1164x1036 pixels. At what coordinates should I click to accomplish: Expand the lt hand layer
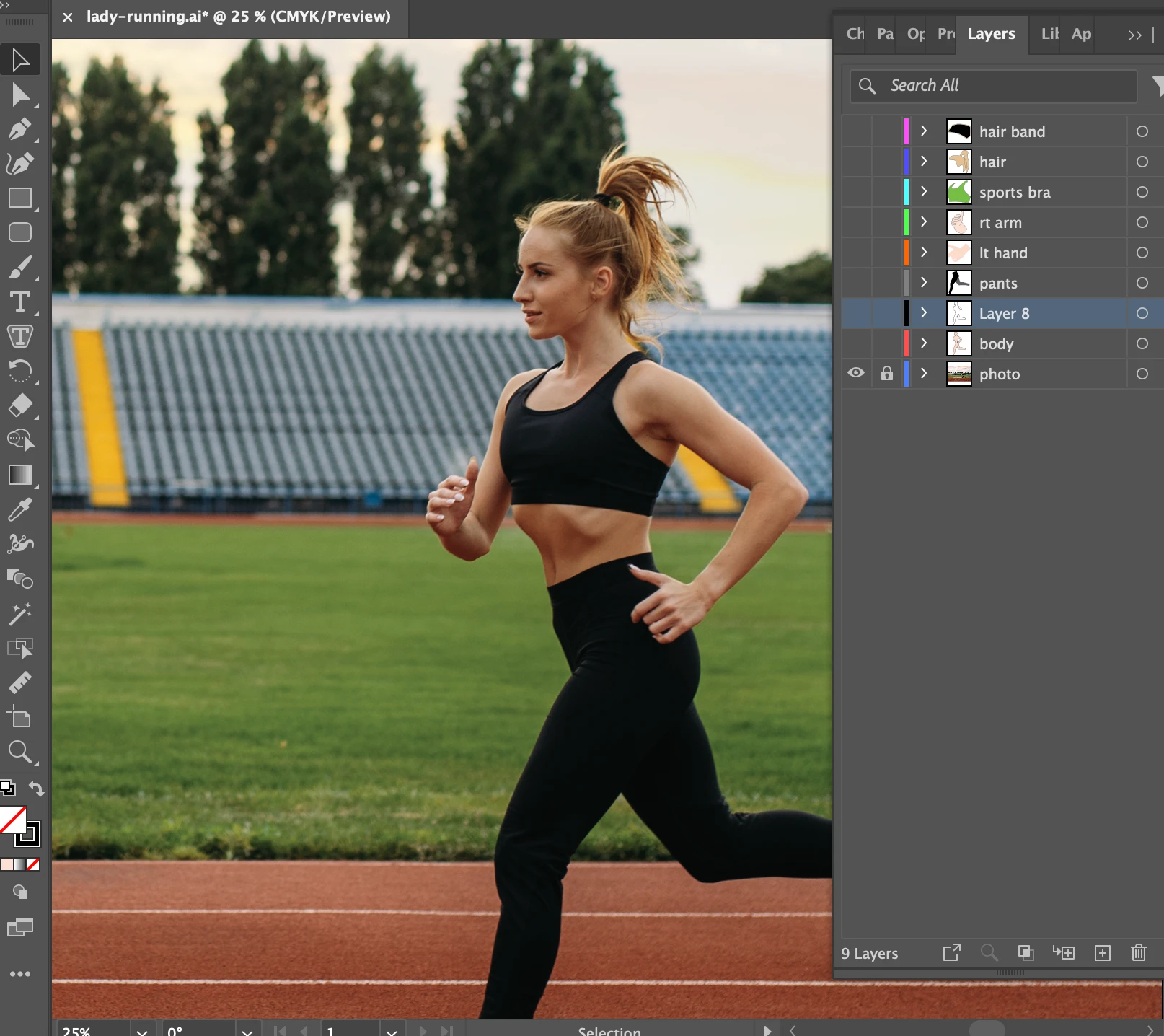point(924,252)
